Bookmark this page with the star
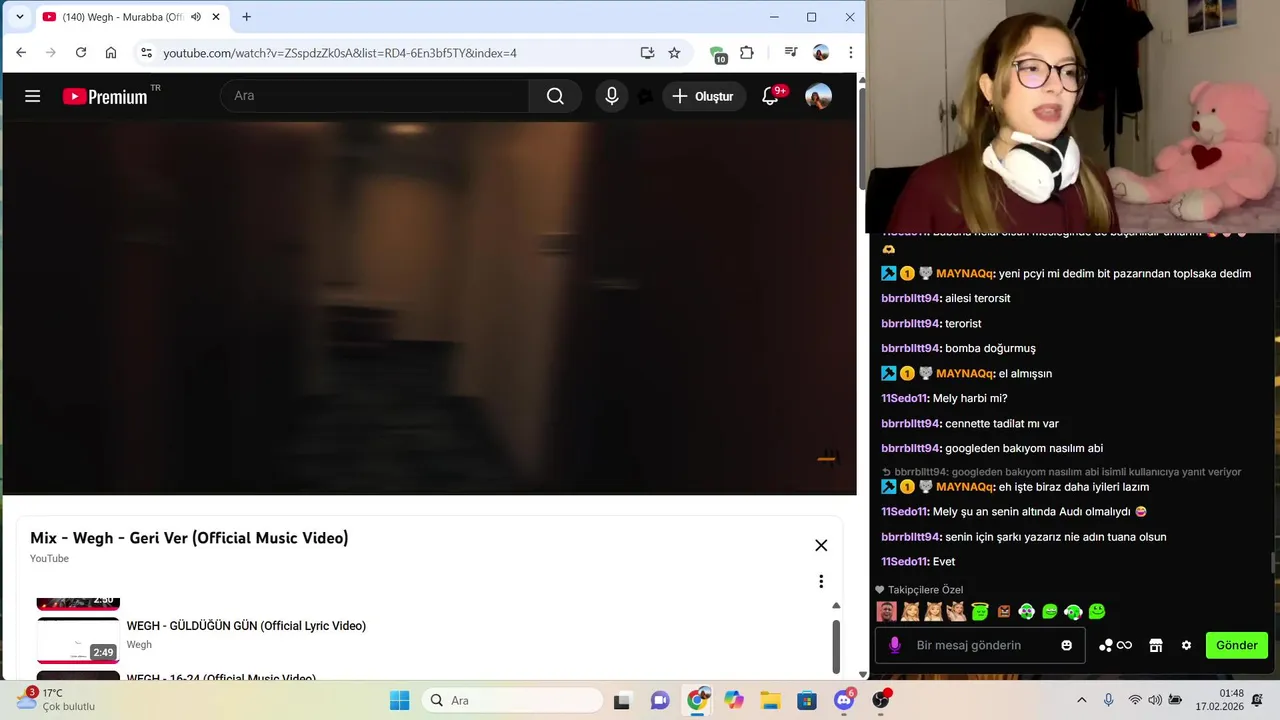The height and width of the screenshot is (720, 1280). 674,53
